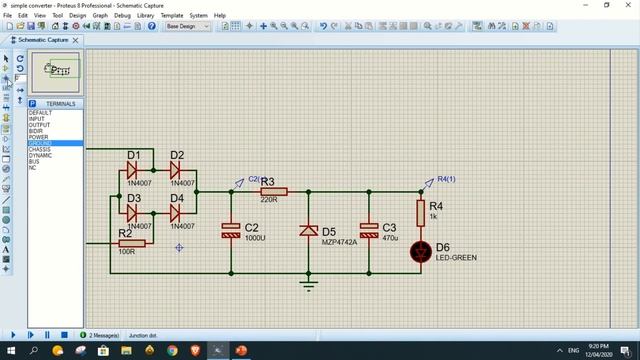Open the View menu
The width and height of the screenshot is (640, 360).
tap(40, 16)
